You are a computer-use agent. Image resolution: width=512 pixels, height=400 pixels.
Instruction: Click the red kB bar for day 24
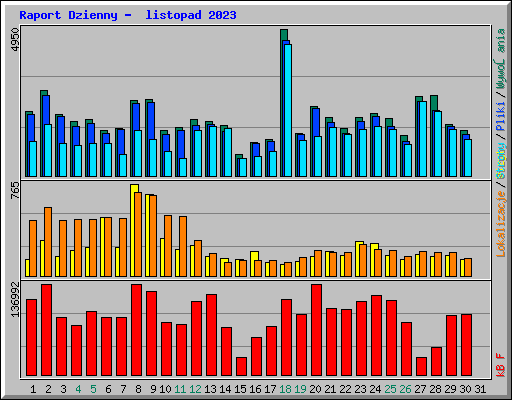(x=376, y=335)
